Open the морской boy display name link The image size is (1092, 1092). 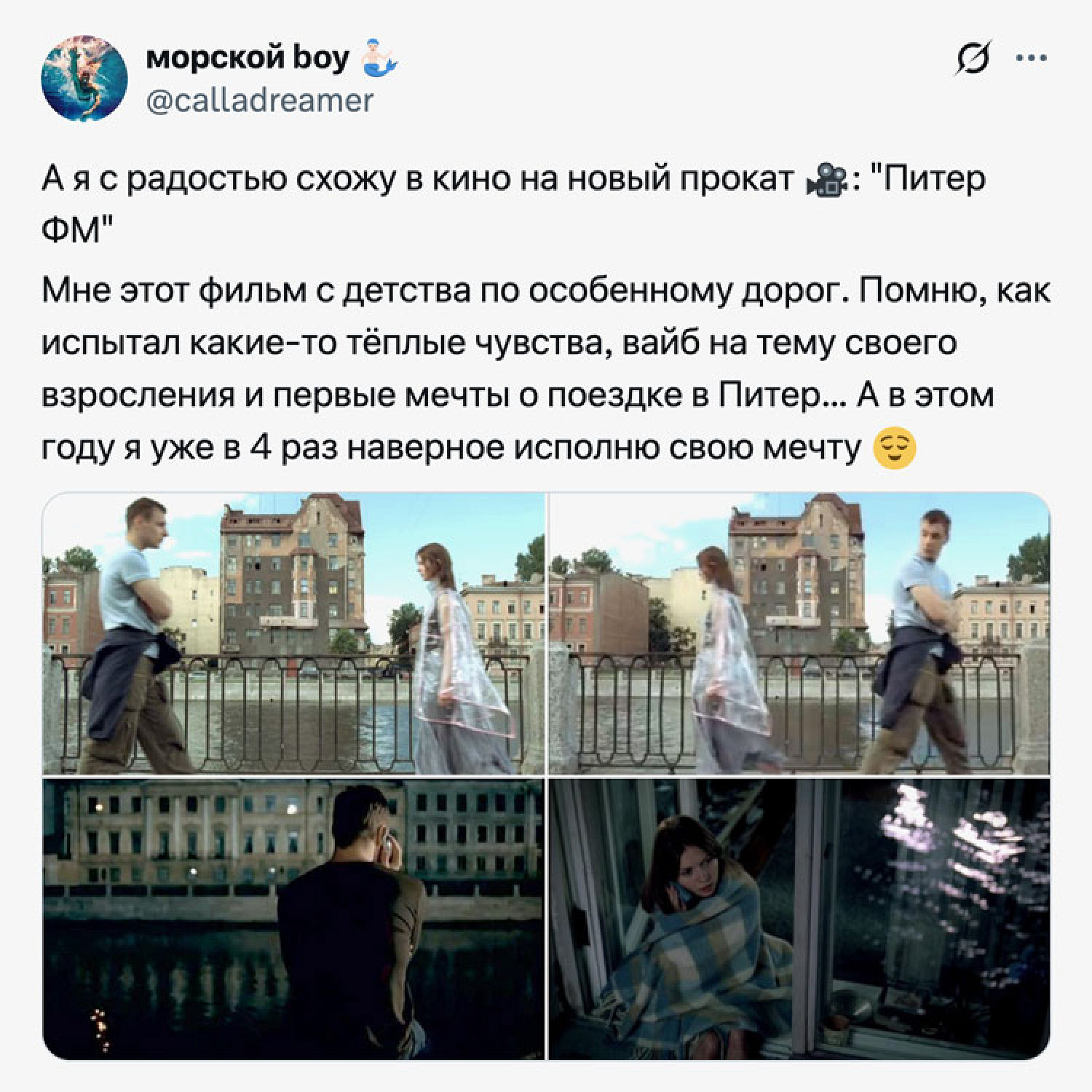[248, 58]
